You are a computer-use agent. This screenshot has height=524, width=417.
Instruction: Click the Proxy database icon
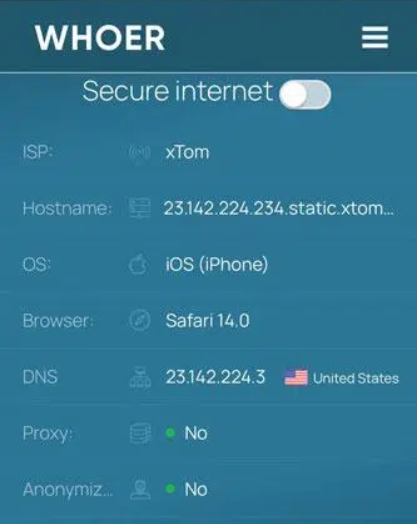point(140,433)
